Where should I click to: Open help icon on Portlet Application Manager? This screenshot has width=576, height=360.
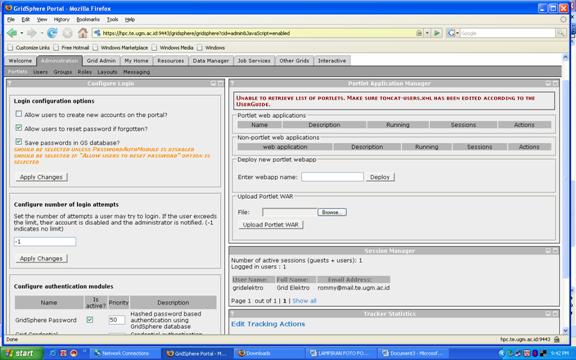[x=232, y=83]
